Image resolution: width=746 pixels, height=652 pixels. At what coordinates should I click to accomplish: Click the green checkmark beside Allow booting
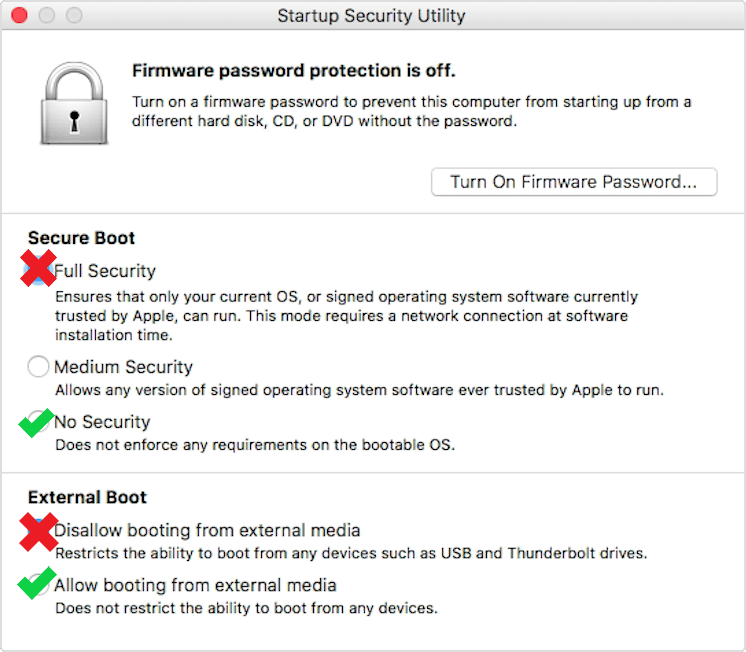(x=37, y=583)
